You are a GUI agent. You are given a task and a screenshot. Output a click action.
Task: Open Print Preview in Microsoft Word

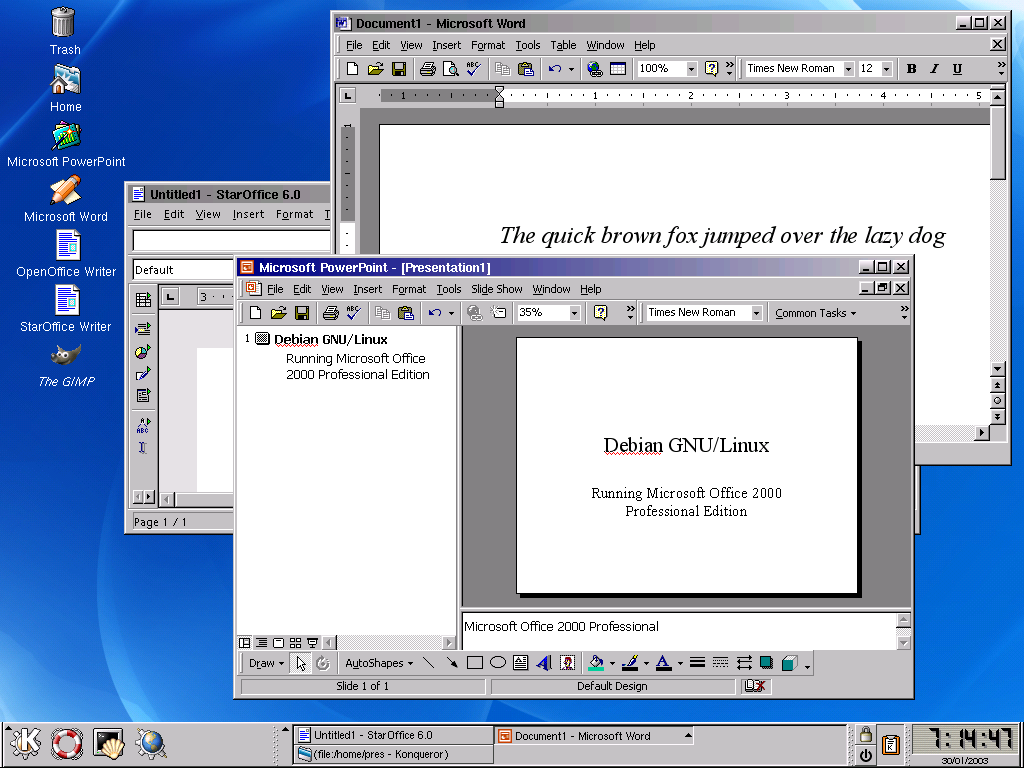[x=451, y=69]
